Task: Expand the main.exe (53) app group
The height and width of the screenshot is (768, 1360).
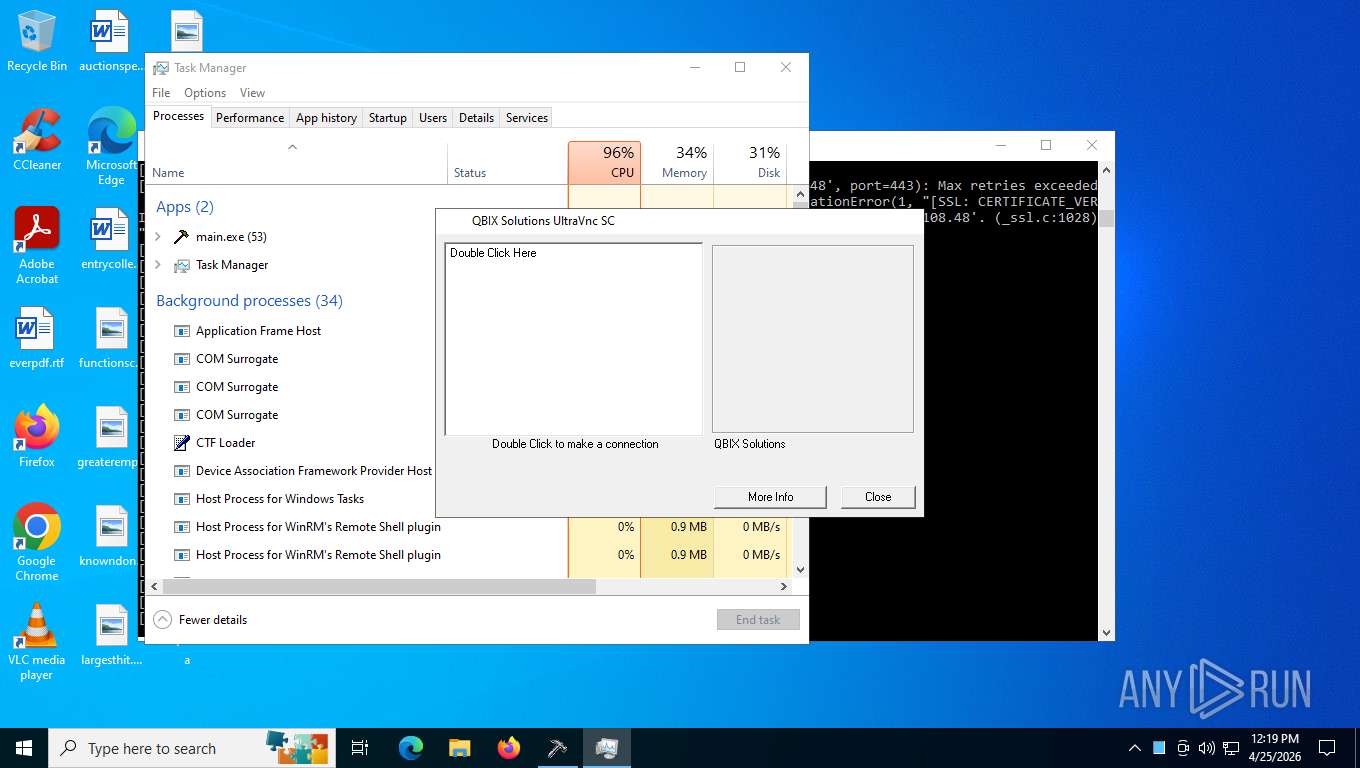Action: (x=158, y=237)
